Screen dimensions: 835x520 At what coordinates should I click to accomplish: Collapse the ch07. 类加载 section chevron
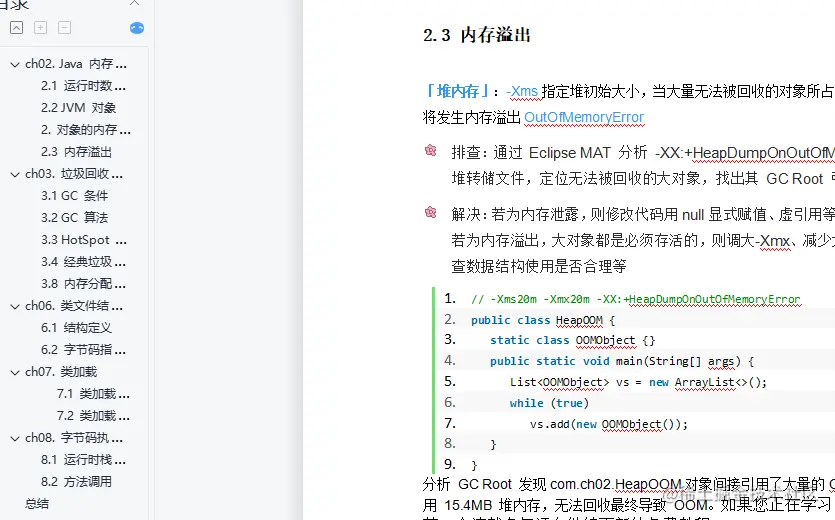point(15,372)
